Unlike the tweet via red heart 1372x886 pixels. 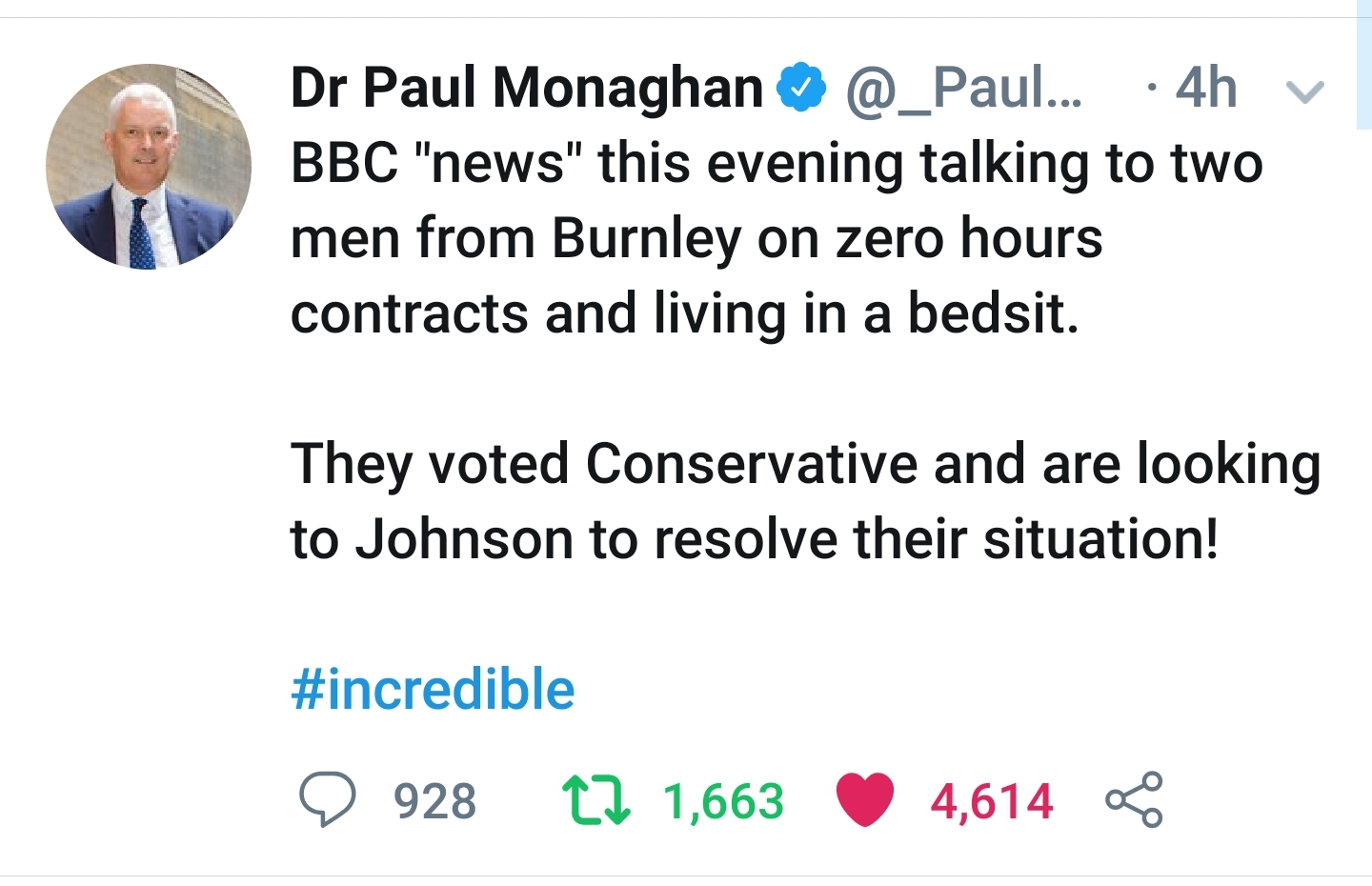point(865,798)
